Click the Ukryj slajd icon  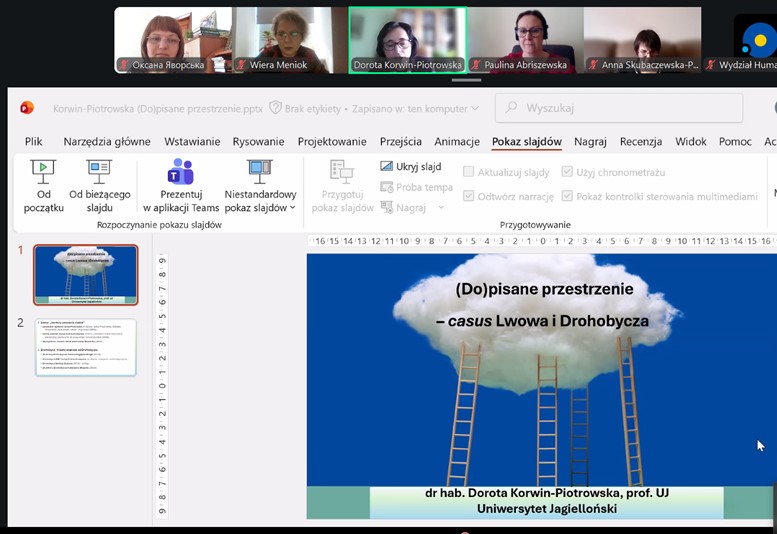[387, 167]
